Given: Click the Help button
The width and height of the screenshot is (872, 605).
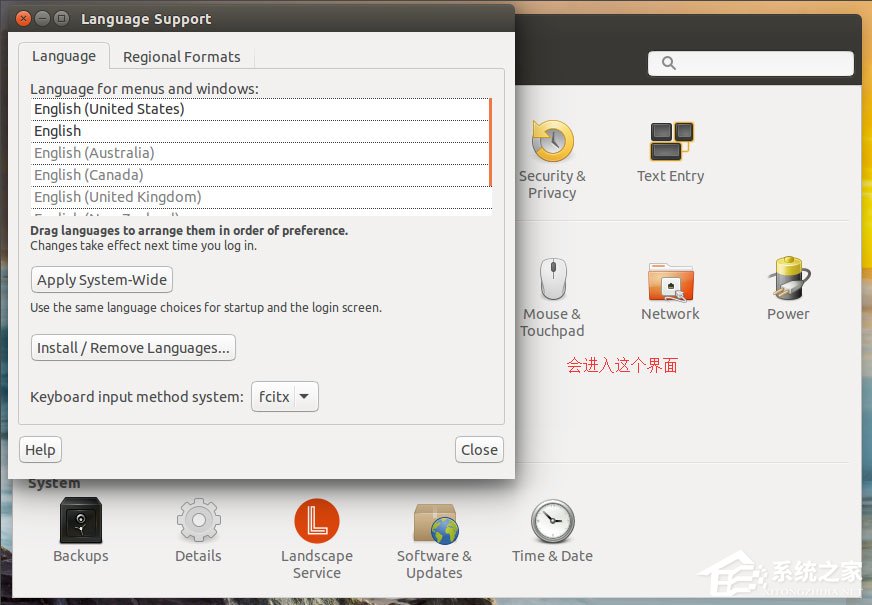Looking at the screenshot, I should 40,450.
